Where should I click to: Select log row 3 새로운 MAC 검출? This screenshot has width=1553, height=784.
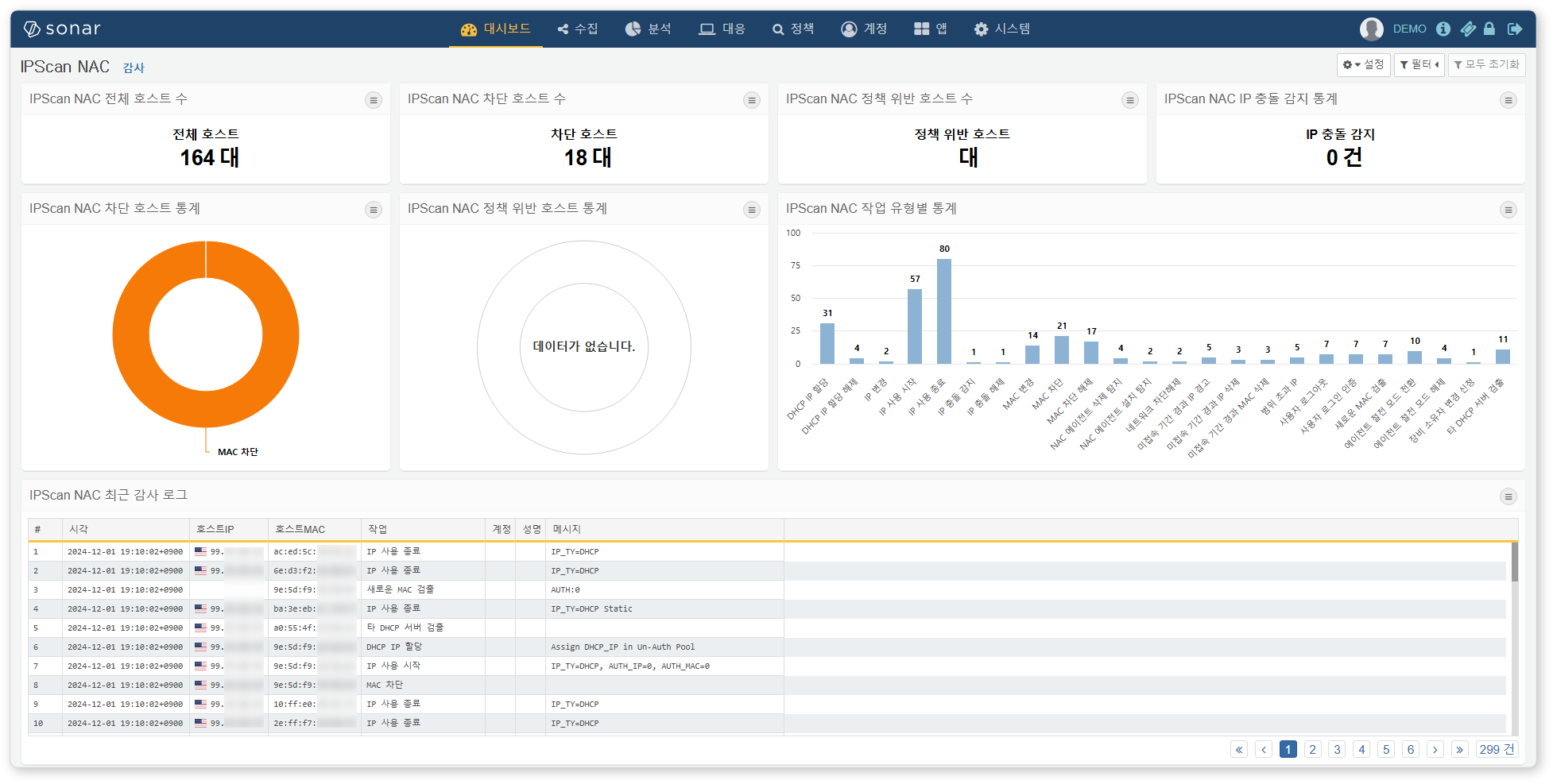click(767, 590)
